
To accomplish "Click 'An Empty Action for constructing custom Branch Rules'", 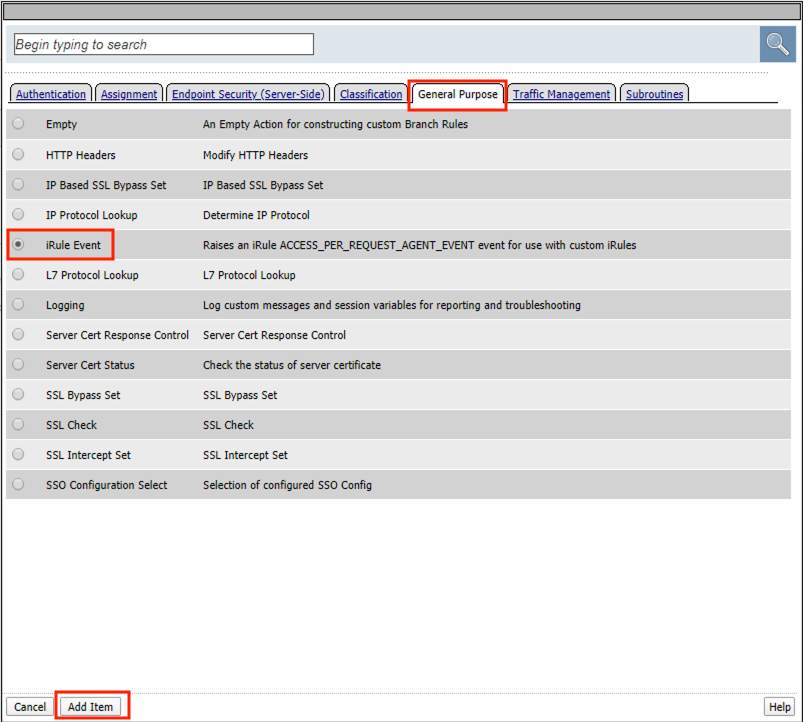I will 335,124.
